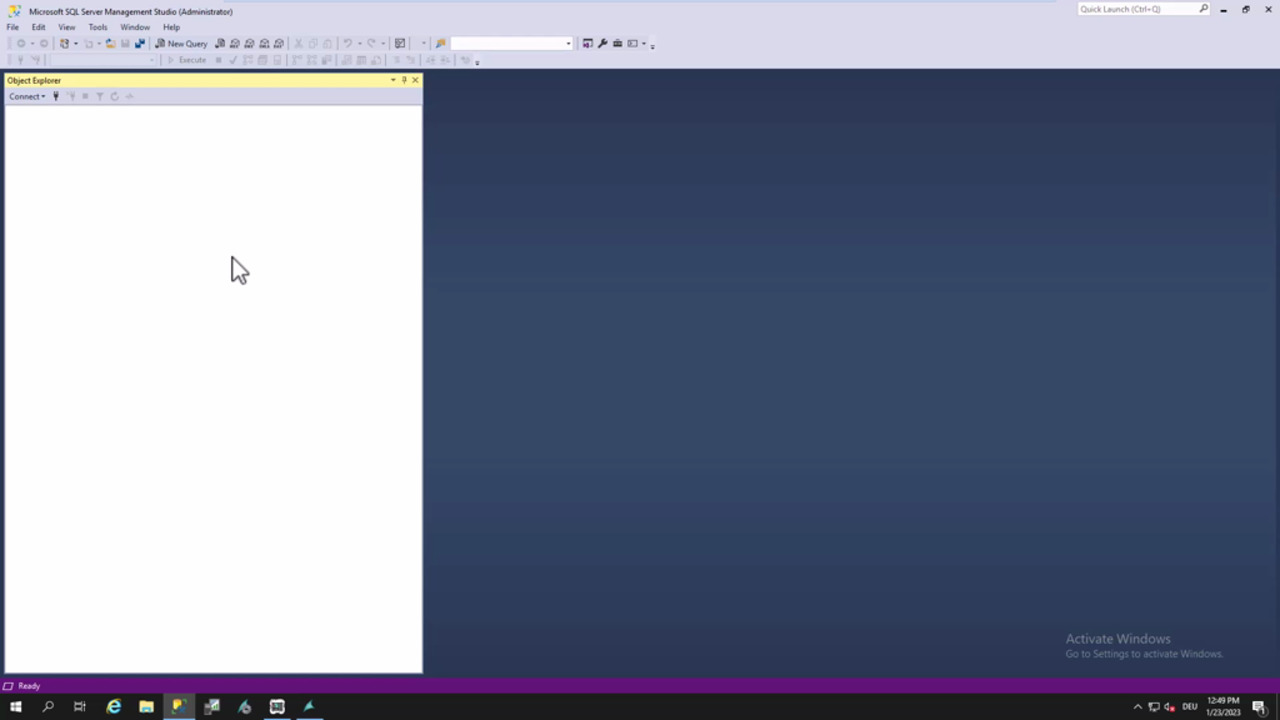Show hidden system tray icons chevron

tap(1137, 707)
